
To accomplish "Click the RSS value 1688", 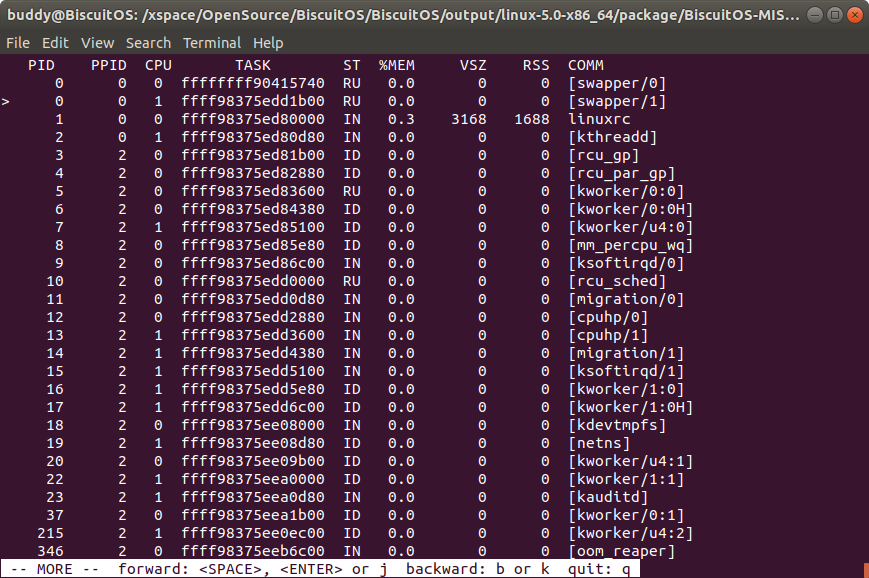I will point(532,119).
